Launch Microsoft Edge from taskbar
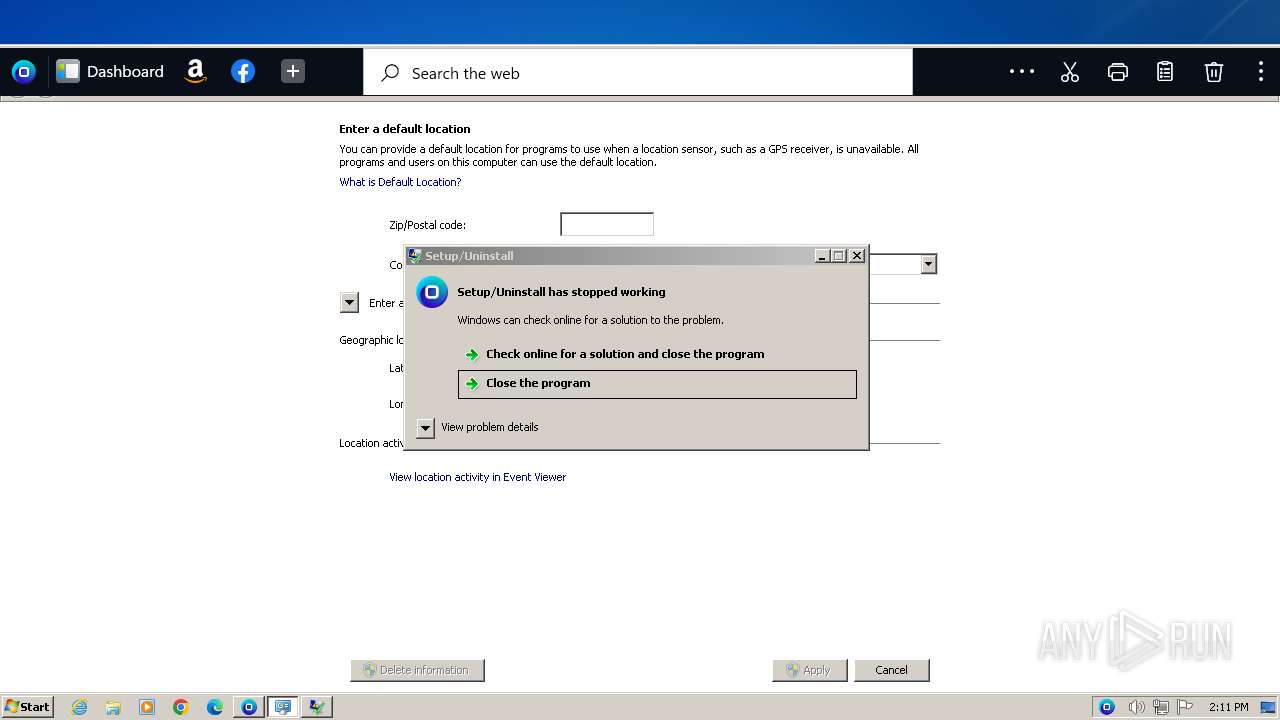Viewport: 1280px width, 720px height. pos(215,707)
